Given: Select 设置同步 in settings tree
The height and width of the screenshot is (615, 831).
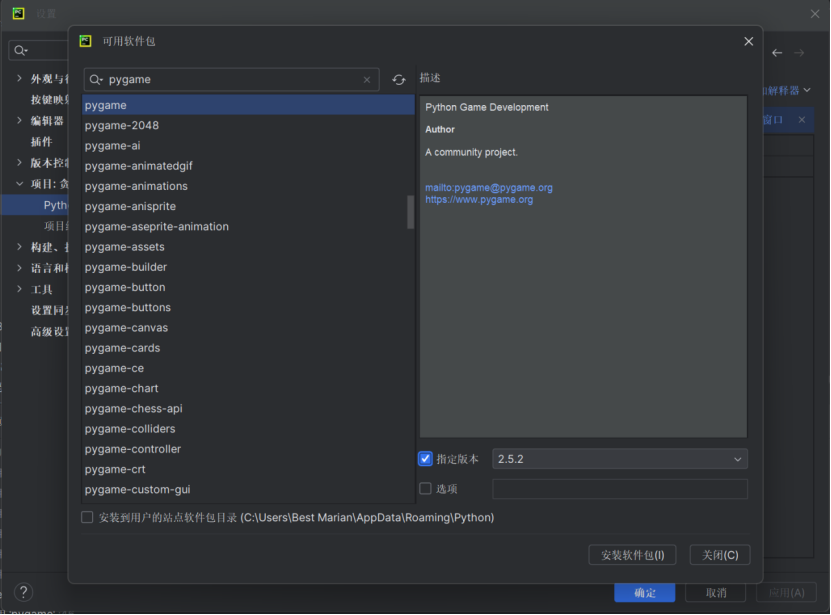Looking at the screenshot, I should click(x=49, y=311).
